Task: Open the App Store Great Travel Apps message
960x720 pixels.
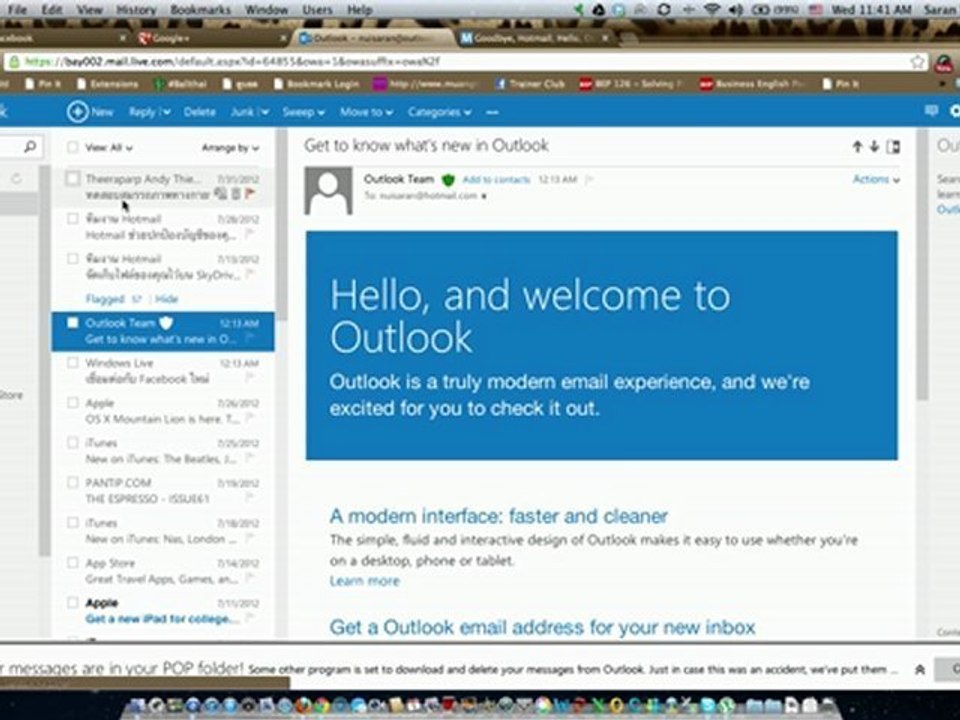Action: [163, 571]
